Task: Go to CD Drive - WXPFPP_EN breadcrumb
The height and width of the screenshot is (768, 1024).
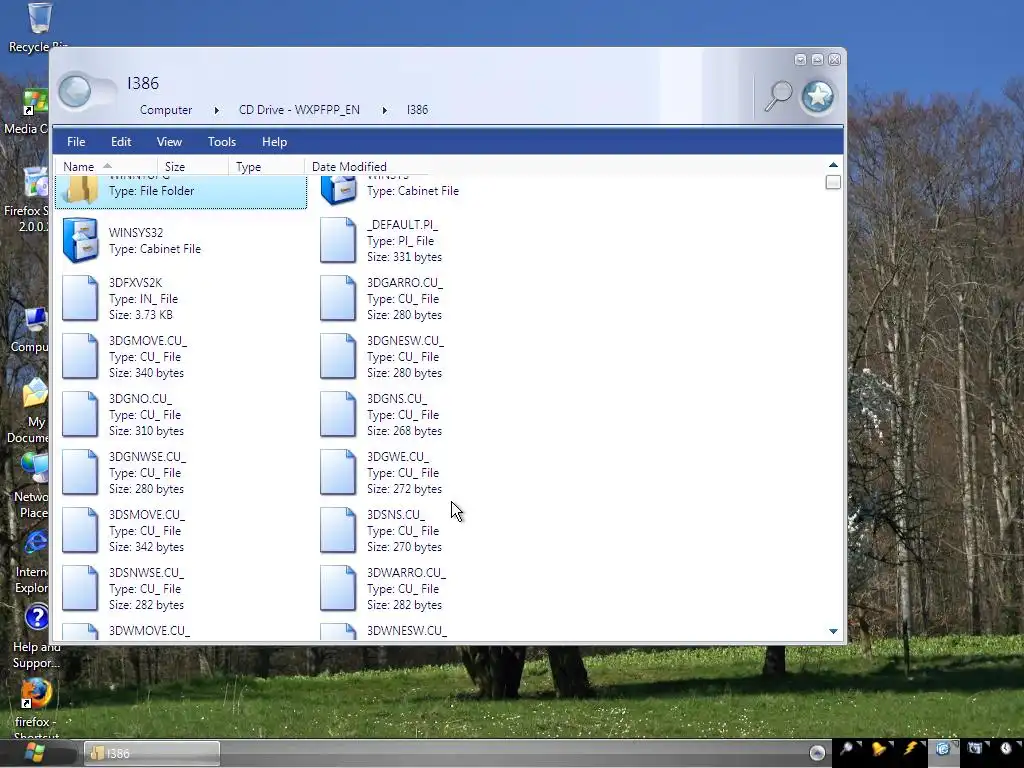Action: coord(299,110)
